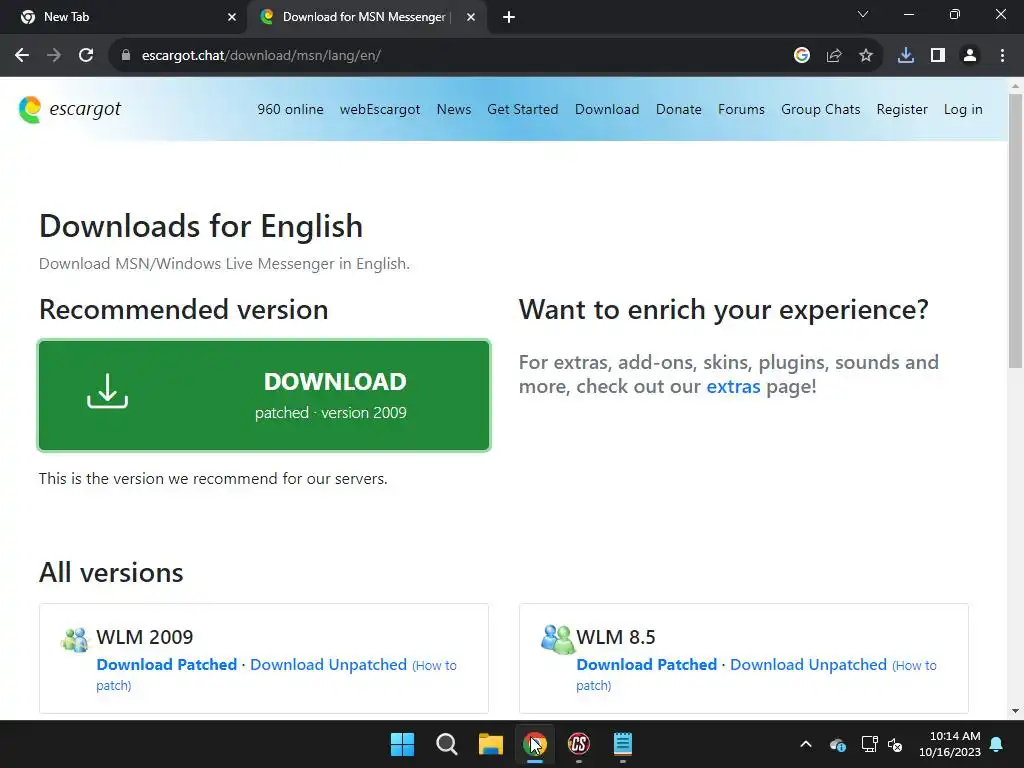Screen dimensions: 1024x768
Task: Click the OneDrive cloud tray icon
Action: pos(838,744)
